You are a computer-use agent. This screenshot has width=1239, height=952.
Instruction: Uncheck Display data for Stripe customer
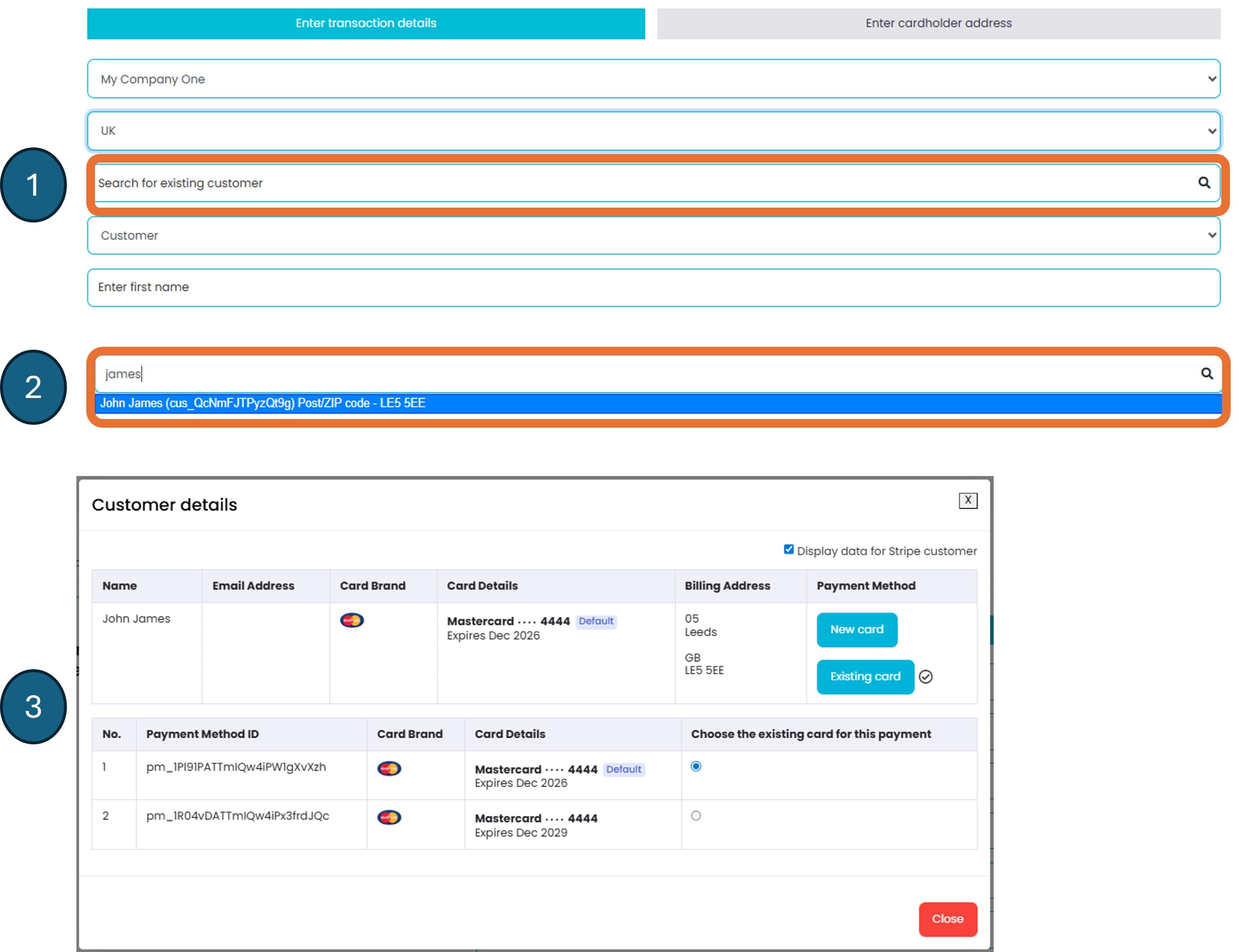(788, 549)
